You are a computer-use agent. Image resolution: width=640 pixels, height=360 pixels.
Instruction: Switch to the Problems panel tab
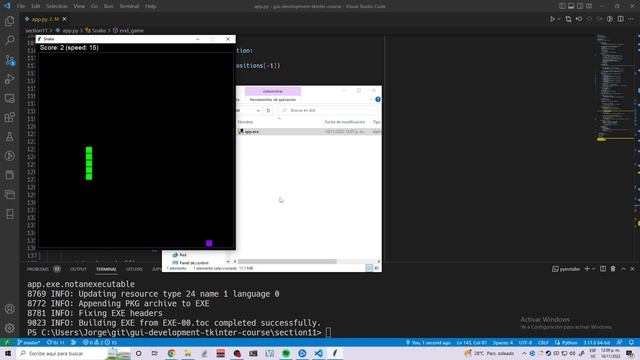pyautogui.click(x=38, y=269)
